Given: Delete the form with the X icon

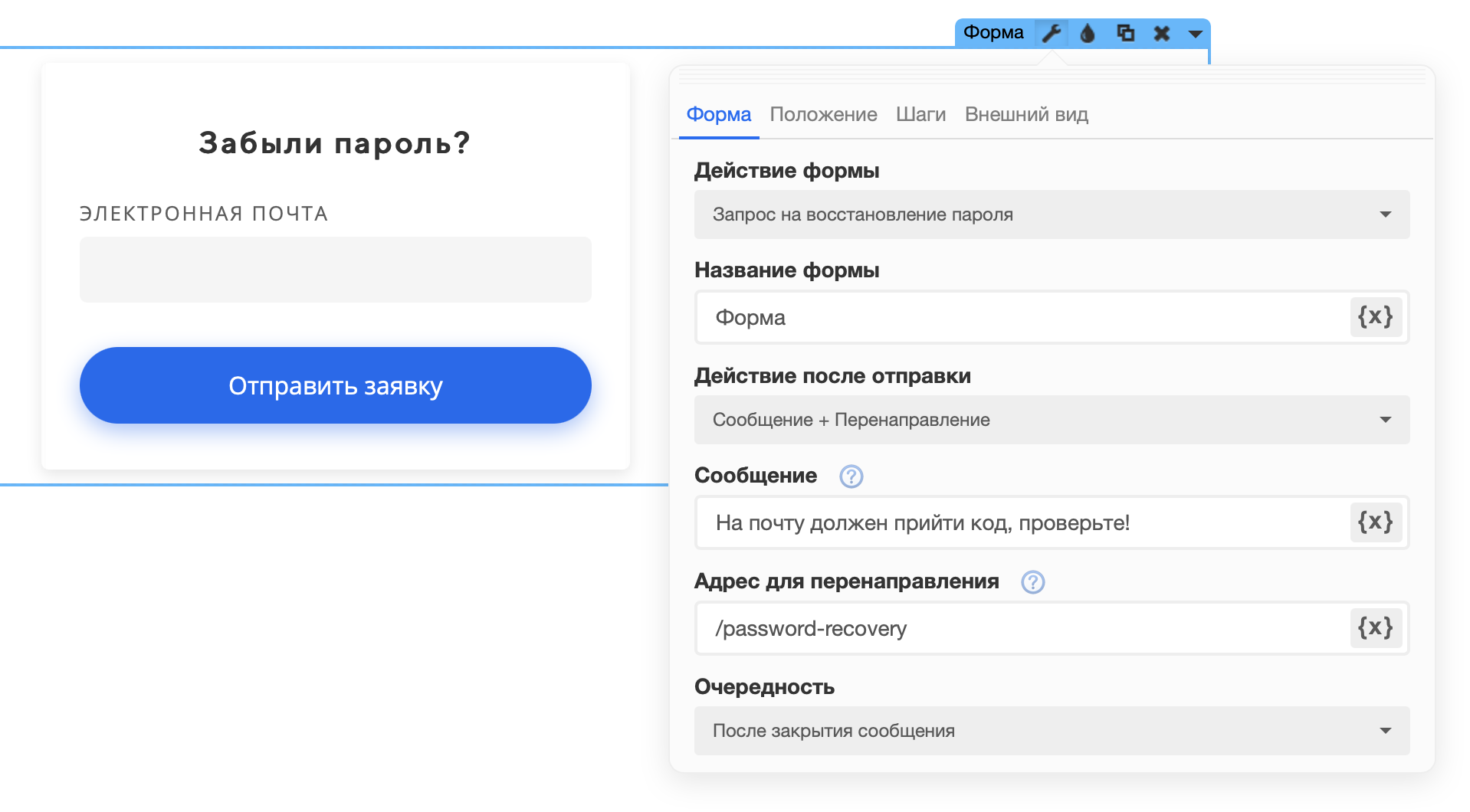Looking at the screenshot, I should pyautogui.click(x=1162, y=33).
